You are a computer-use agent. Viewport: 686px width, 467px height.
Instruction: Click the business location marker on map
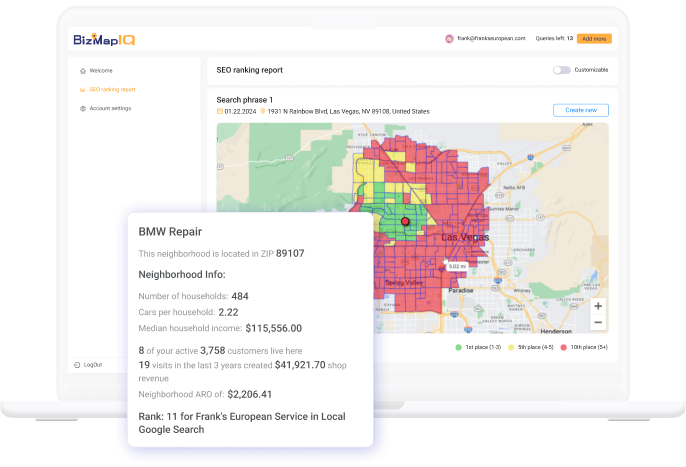click(405, 220)
